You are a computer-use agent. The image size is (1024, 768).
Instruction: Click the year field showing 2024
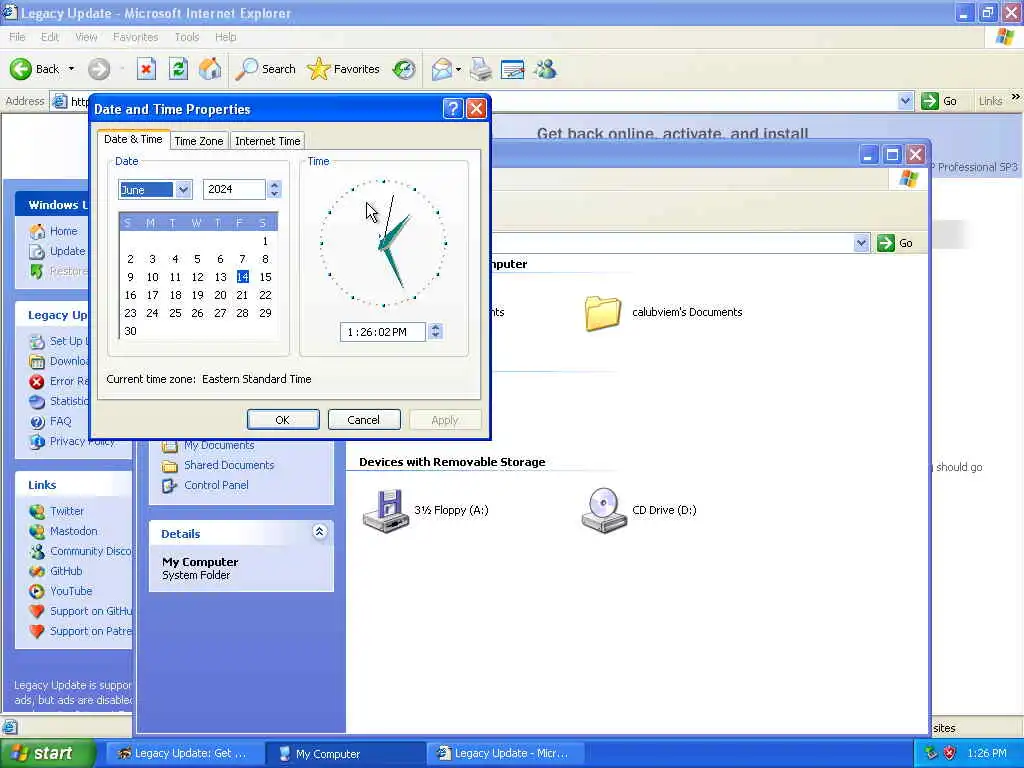tap(234, 189)
